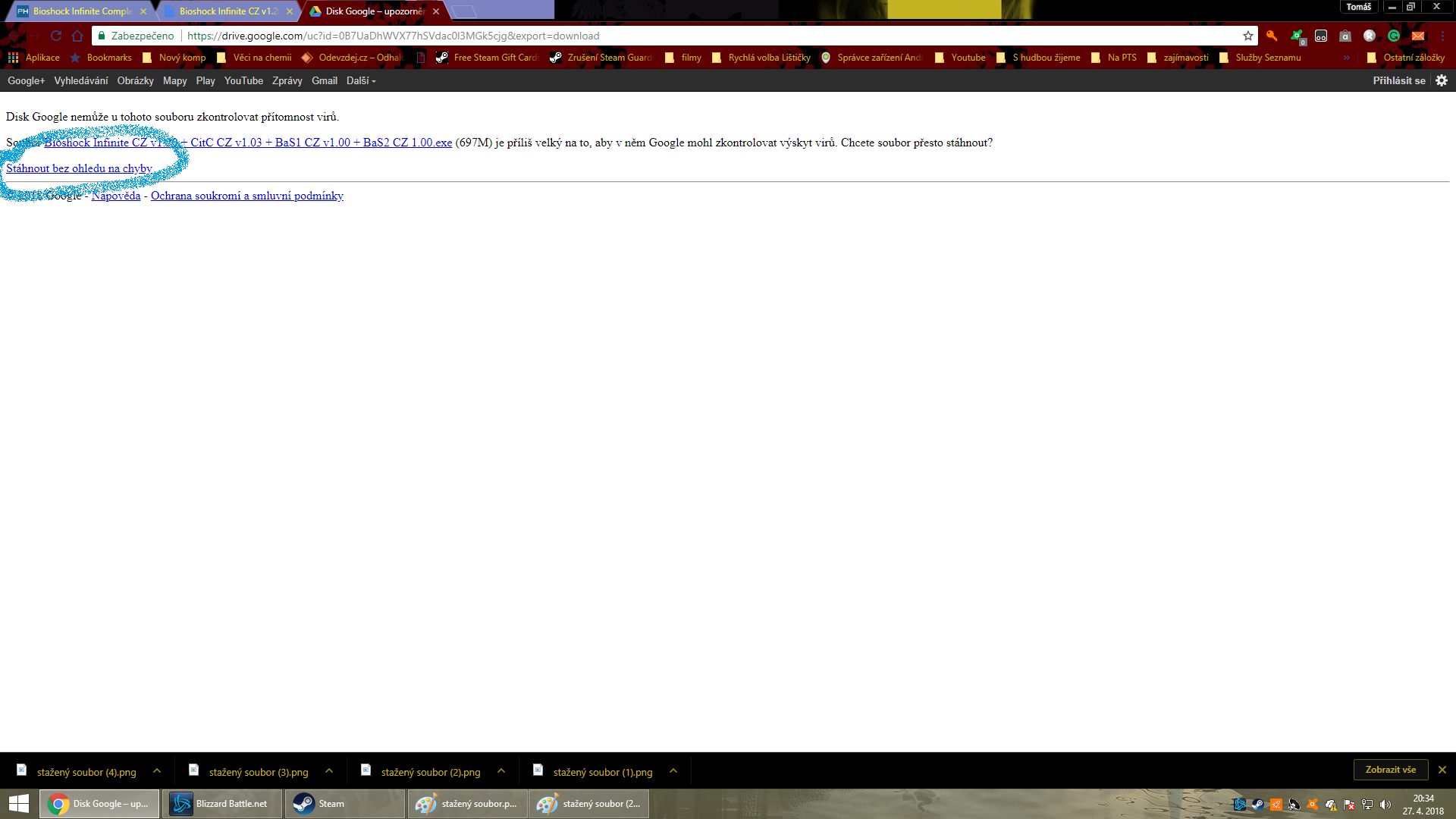Viewport: 1456px width, 819px height.
Task: Open the Služby Seznamu bookmark folder
Action: 1260,58
